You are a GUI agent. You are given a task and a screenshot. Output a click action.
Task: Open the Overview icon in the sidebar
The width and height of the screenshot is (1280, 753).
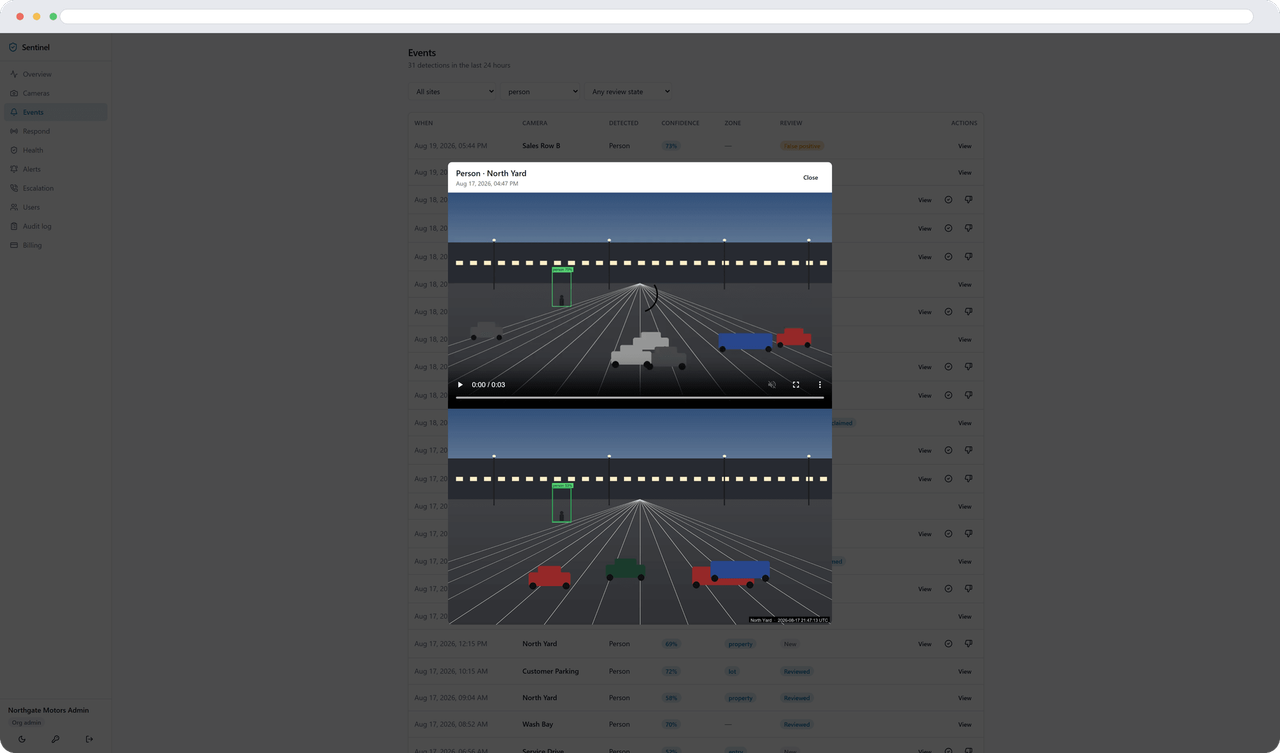(x=14, y=74)
